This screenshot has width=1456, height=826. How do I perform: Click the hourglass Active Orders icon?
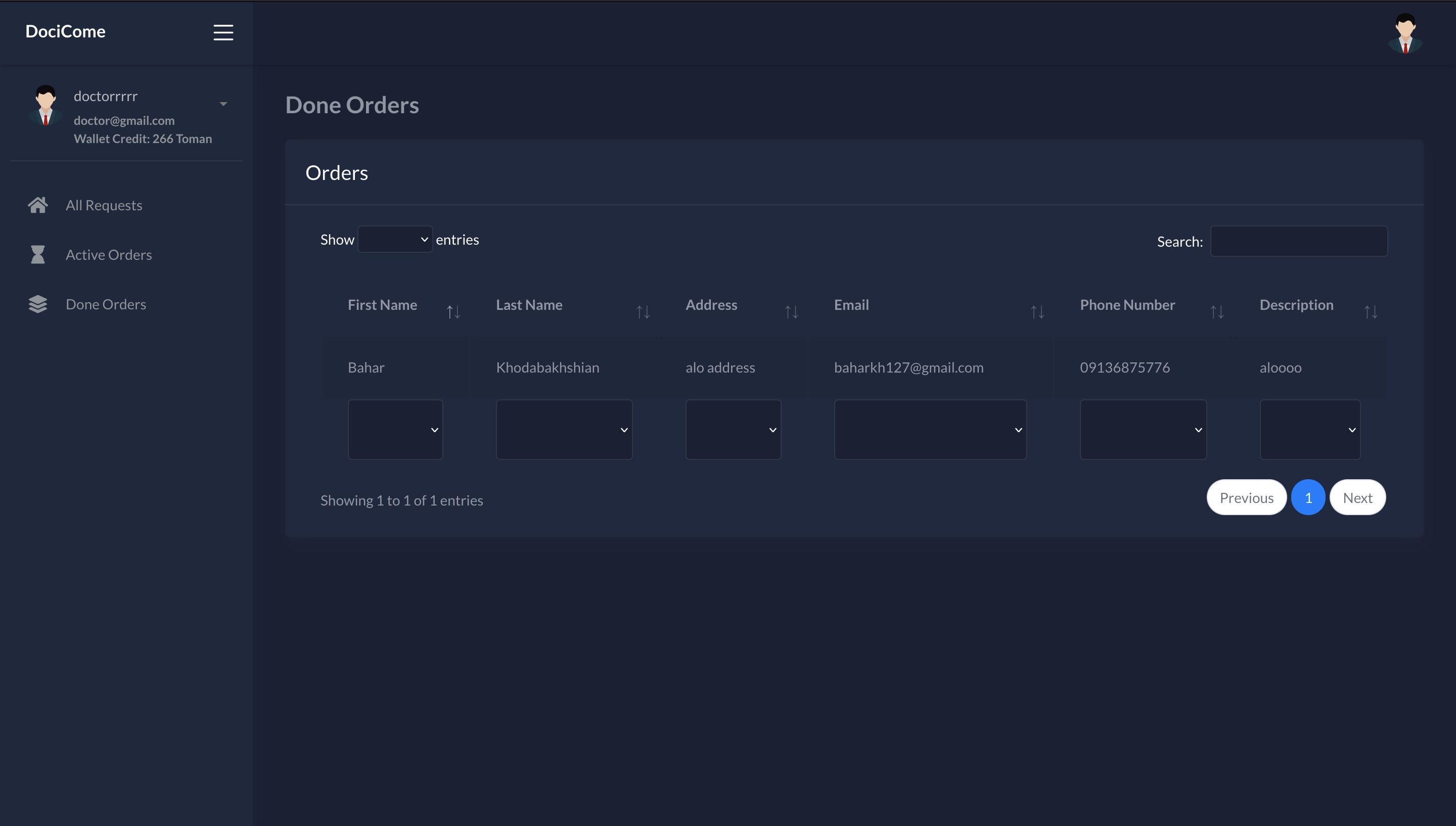(x=37, y=255)
